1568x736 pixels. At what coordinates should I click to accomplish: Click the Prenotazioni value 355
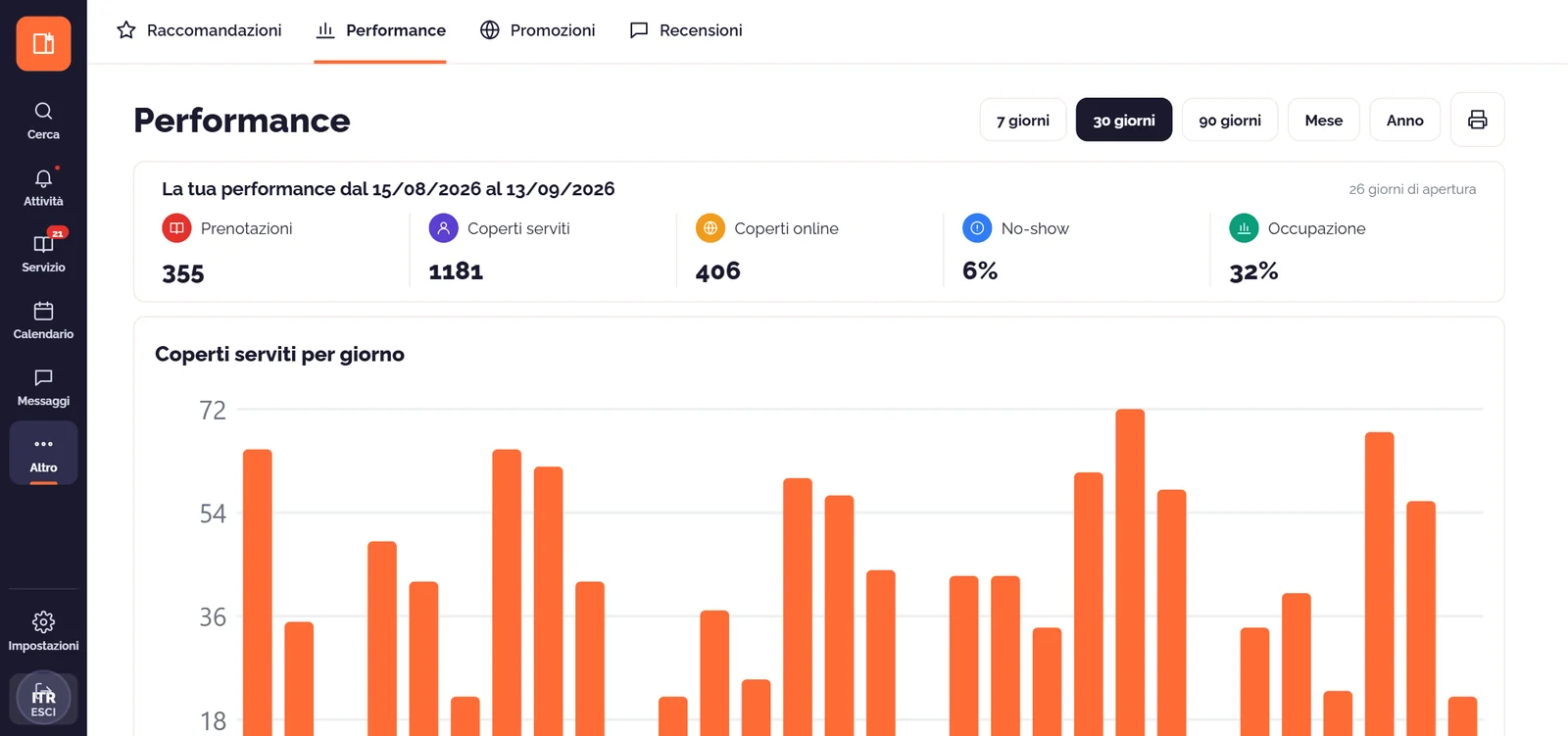pos(183,273)
